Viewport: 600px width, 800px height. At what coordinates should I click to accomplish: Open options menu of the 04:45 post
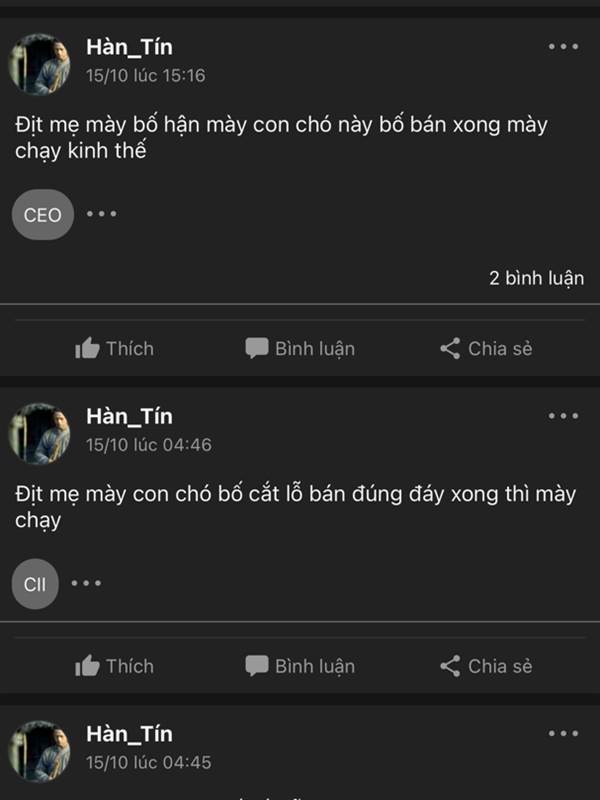point(563,734)
